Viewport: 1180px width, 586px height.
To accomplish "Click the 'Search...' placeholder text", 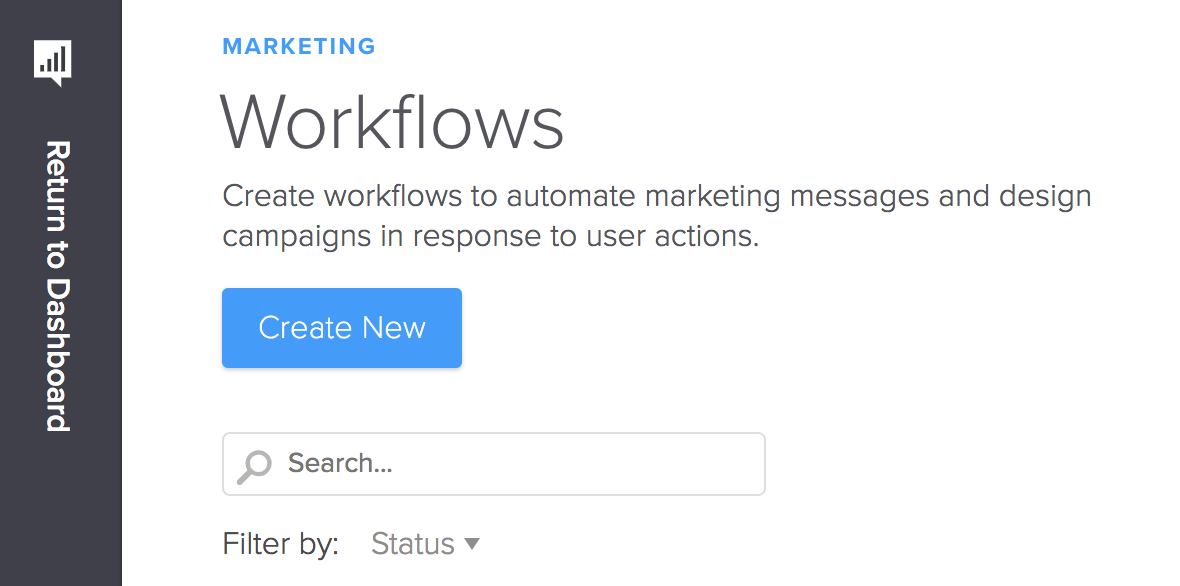I will (340, 464).
